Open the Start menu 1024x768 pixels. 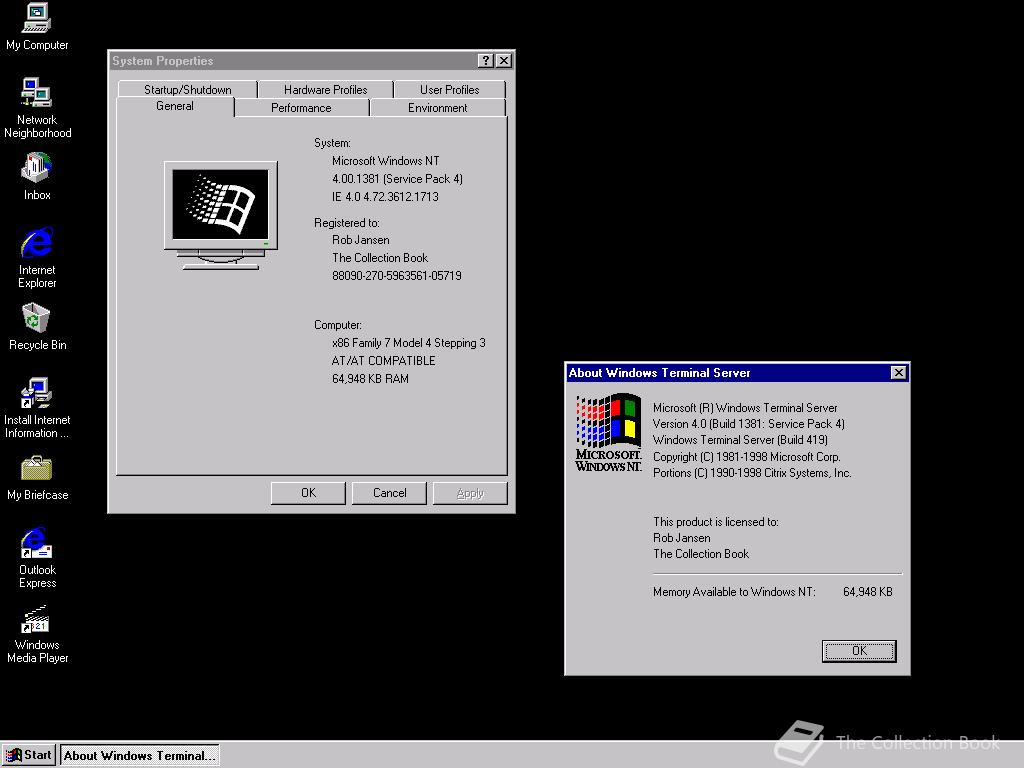click(x=29, y=755)
